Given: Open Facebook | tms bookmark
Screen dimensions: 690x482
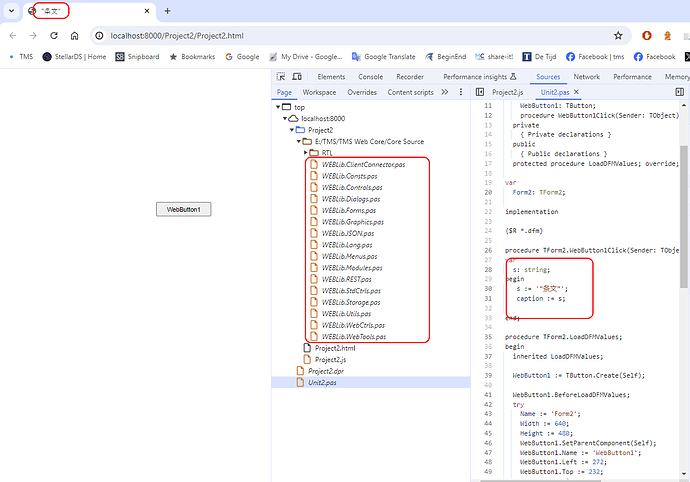Looking at the screenshot, I should click(595, 57).
